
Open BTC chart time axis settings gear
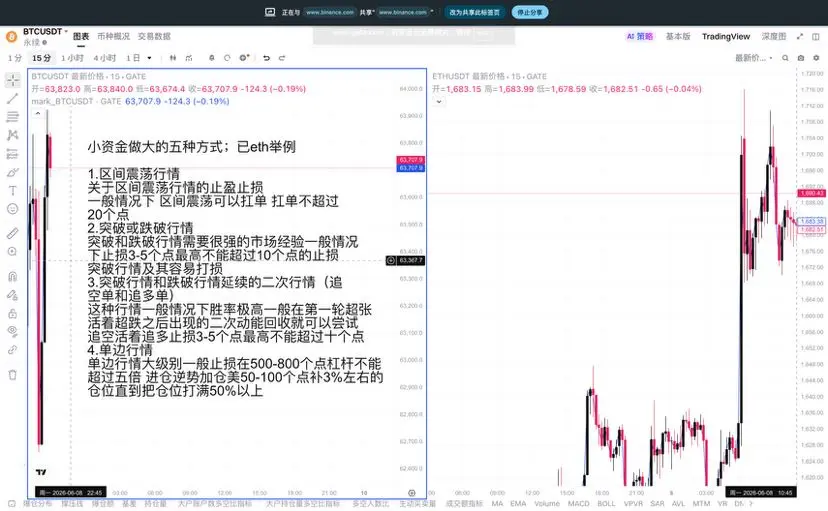412,493
